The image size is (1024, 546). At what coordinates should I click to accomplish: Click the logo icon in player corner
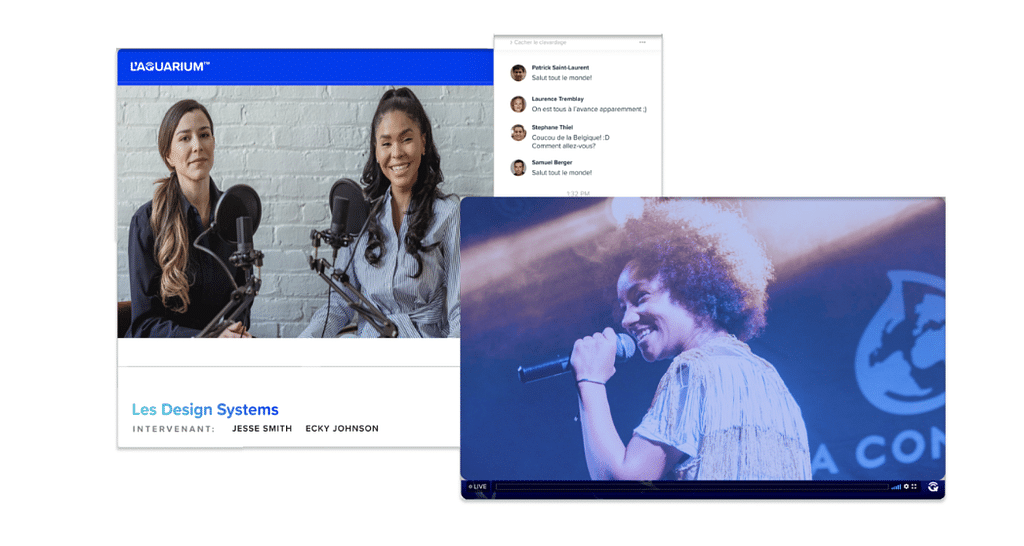[x=933, y=487]
